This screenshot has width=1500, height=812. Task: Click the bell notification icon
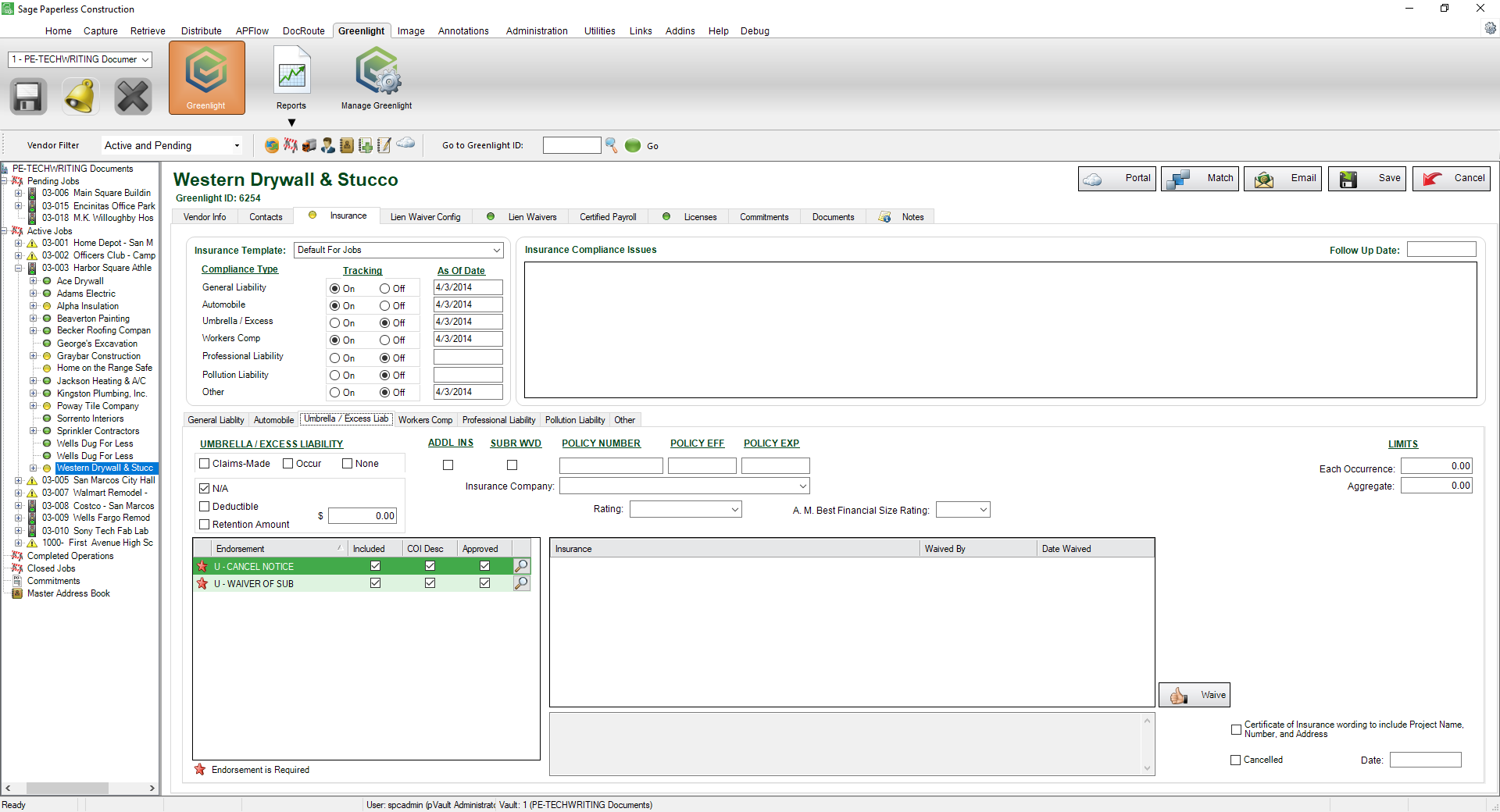click(x=80, y=97)
